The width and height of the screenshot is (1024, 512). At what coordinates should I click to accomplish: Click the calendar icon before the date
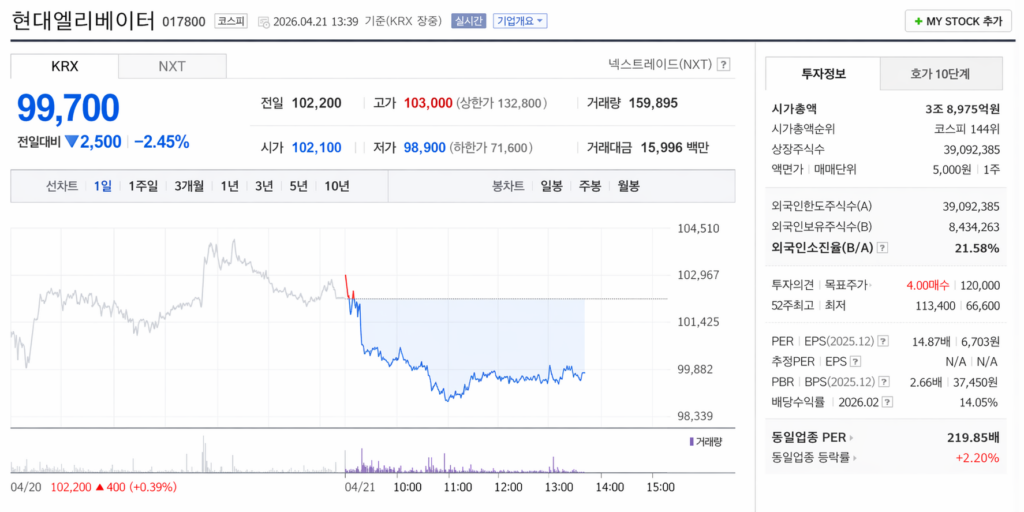[263, 22]
